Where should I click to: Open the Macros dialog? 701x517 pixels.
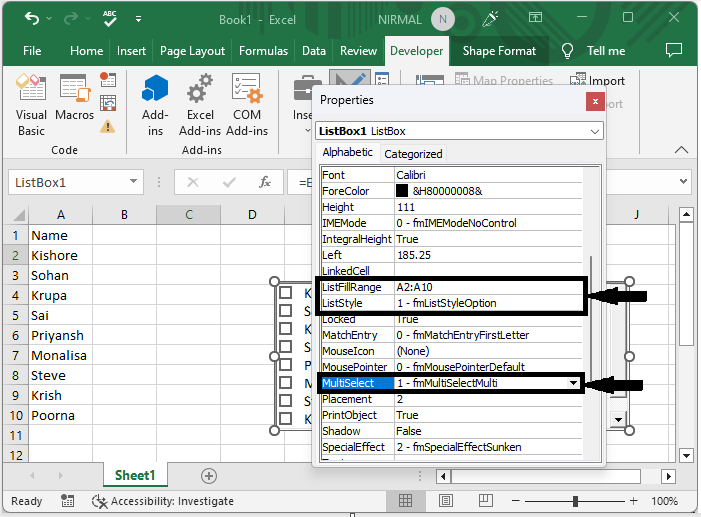pos(75,97)
